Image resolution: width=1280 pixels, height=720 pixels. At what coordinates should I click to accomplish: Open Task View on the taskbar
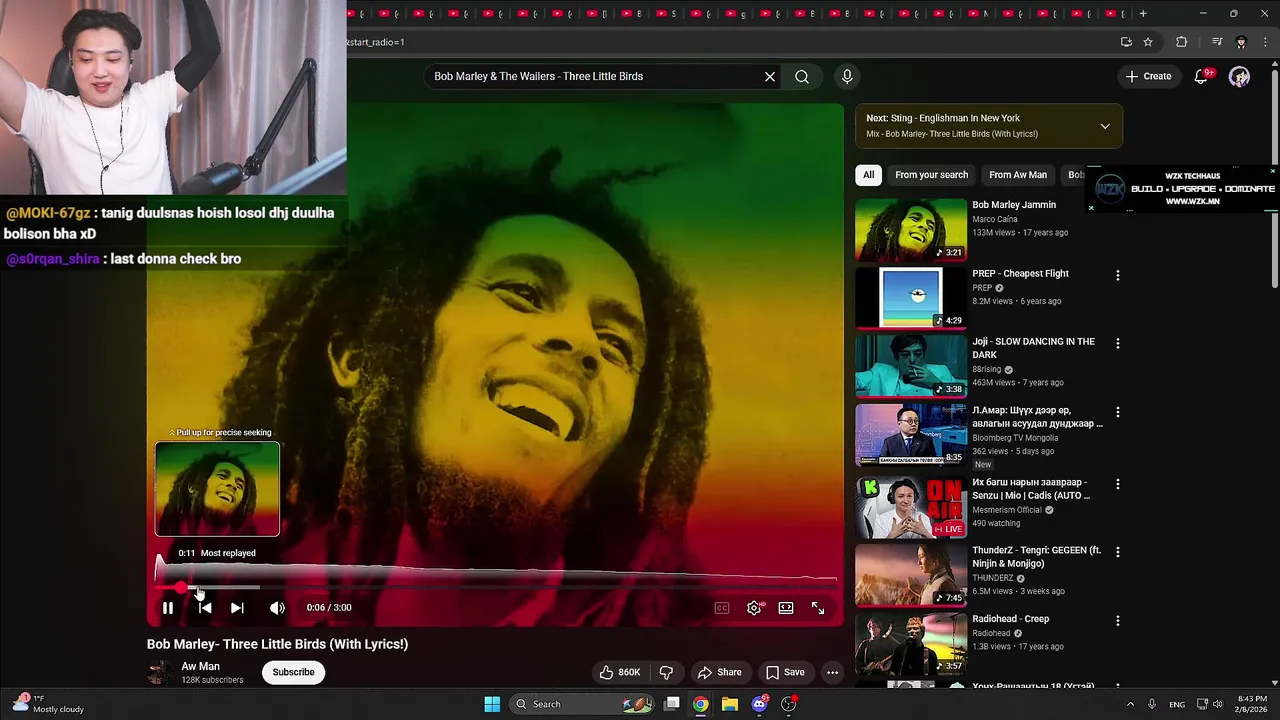click(x=672, y=704)
